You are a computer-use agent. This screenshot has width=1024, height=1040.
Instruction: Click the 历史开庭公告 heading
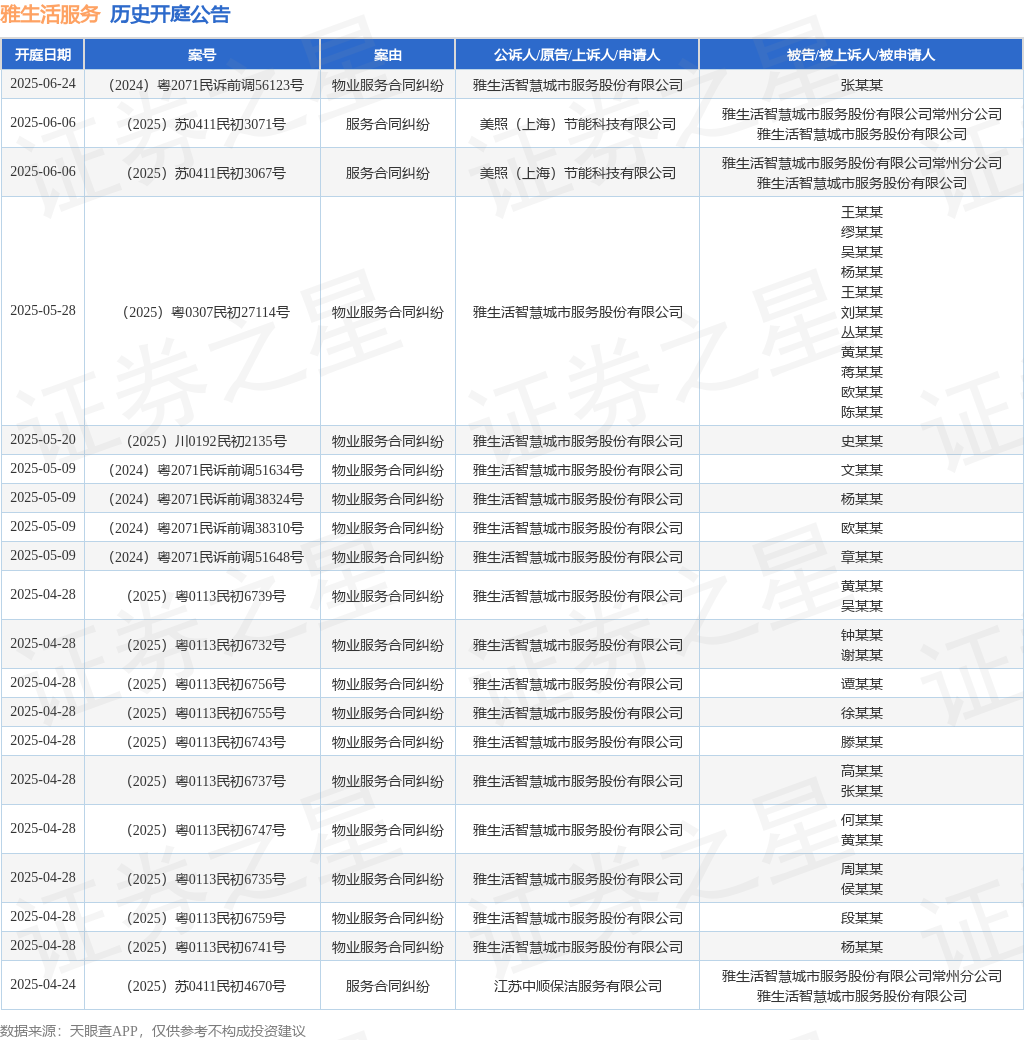(x=170, y=14)
